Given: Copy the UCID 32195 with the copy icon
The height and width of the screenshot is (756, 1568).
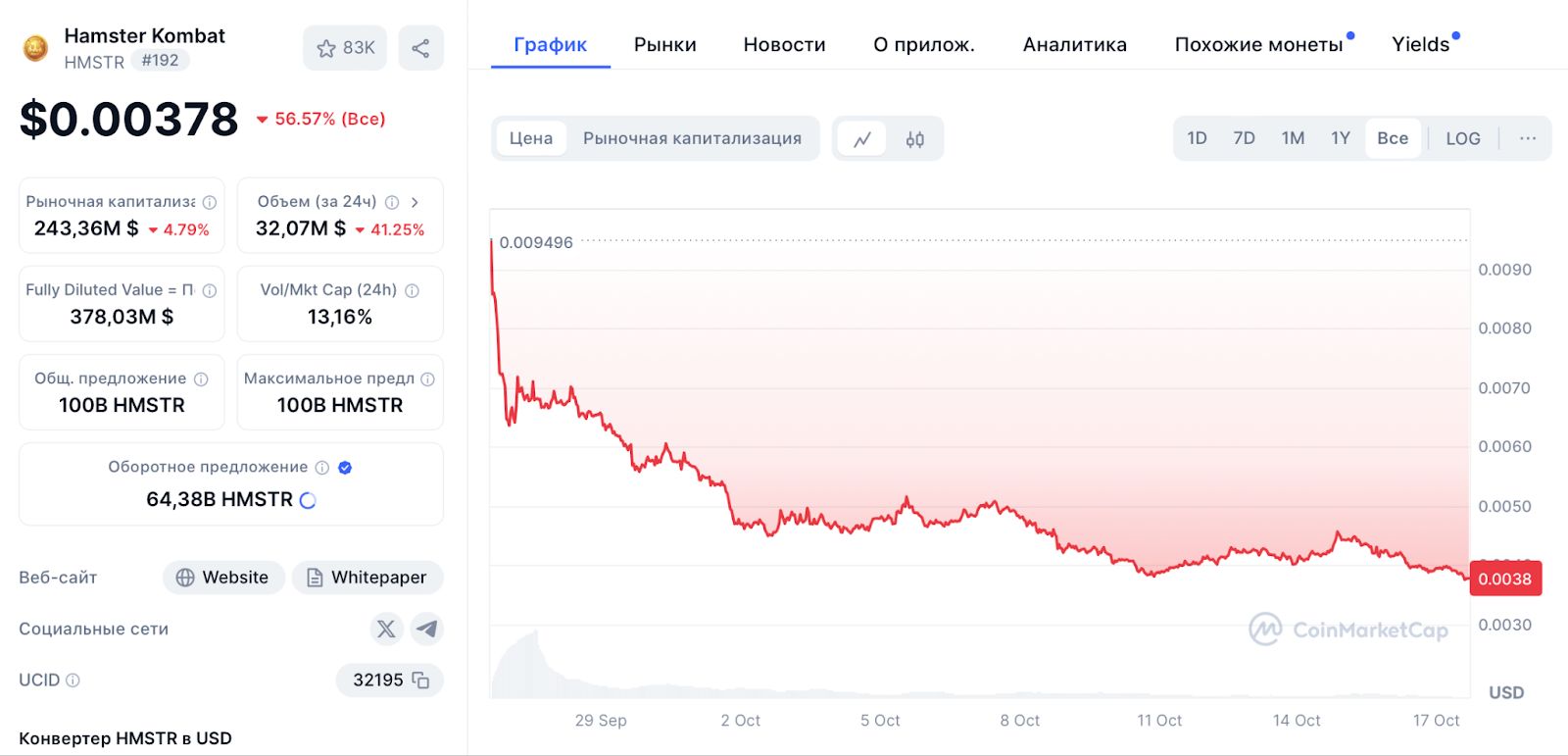Looking at the screenshot, I should coord(421,680).
